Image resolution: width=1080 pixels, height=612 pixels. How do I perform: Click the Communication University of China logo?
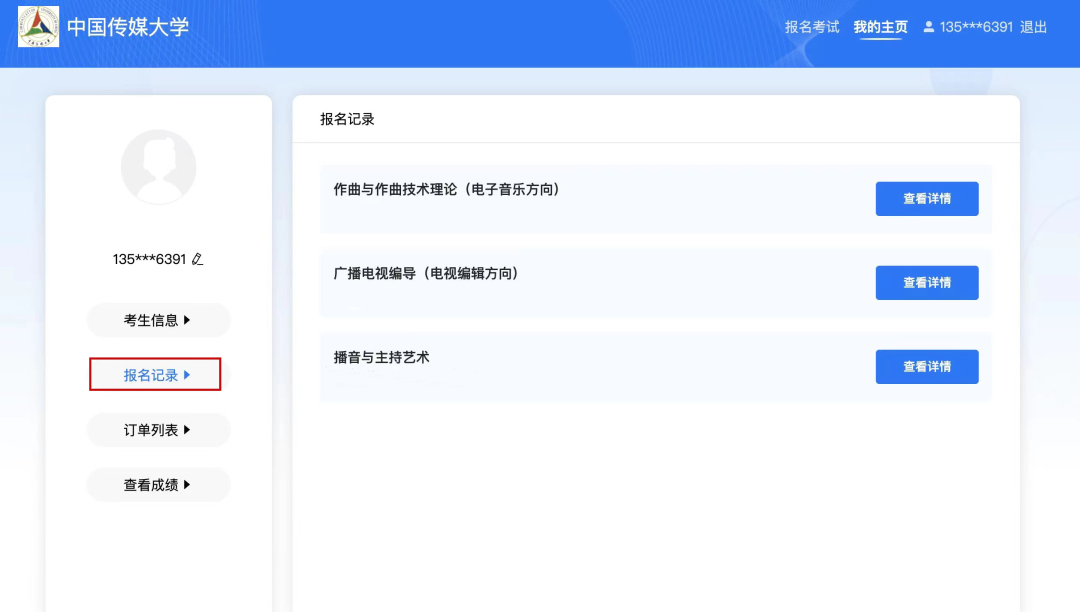(38, 27)
